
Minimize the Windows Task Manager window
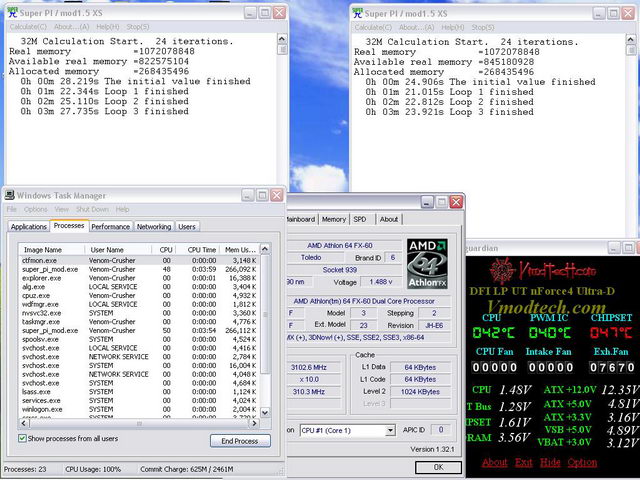[x=247, y=195]
